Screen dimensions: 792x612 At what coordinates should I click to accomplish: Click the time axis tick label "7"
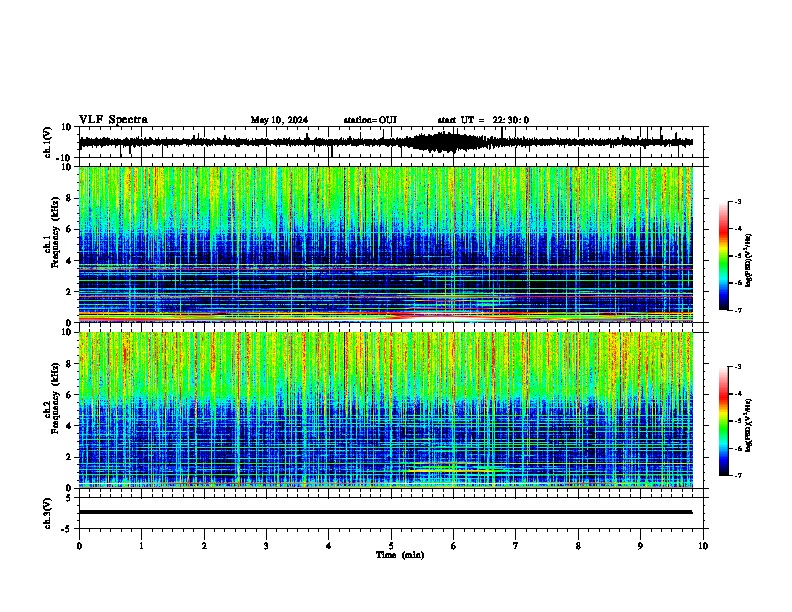pos(516,546)
